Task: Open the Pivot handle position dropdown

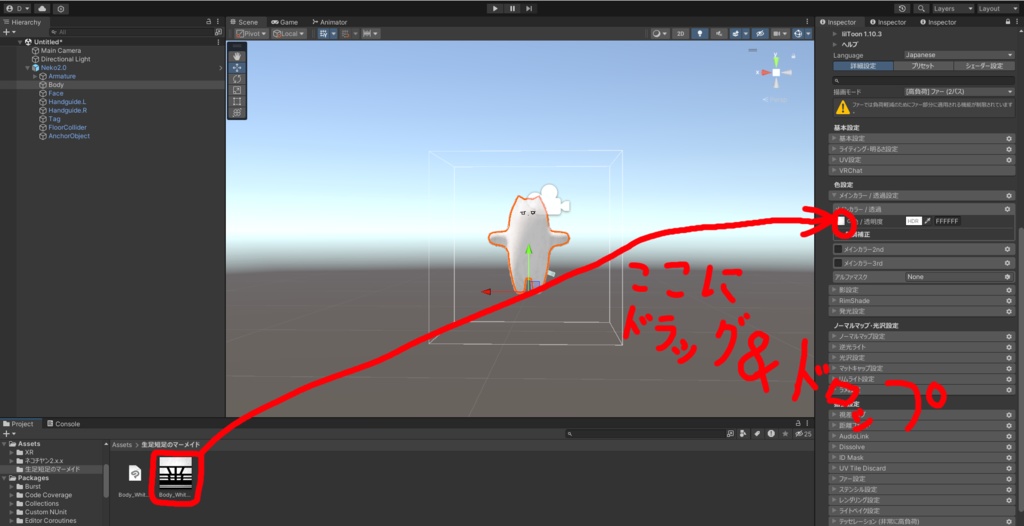Action: tap(251, 33)
